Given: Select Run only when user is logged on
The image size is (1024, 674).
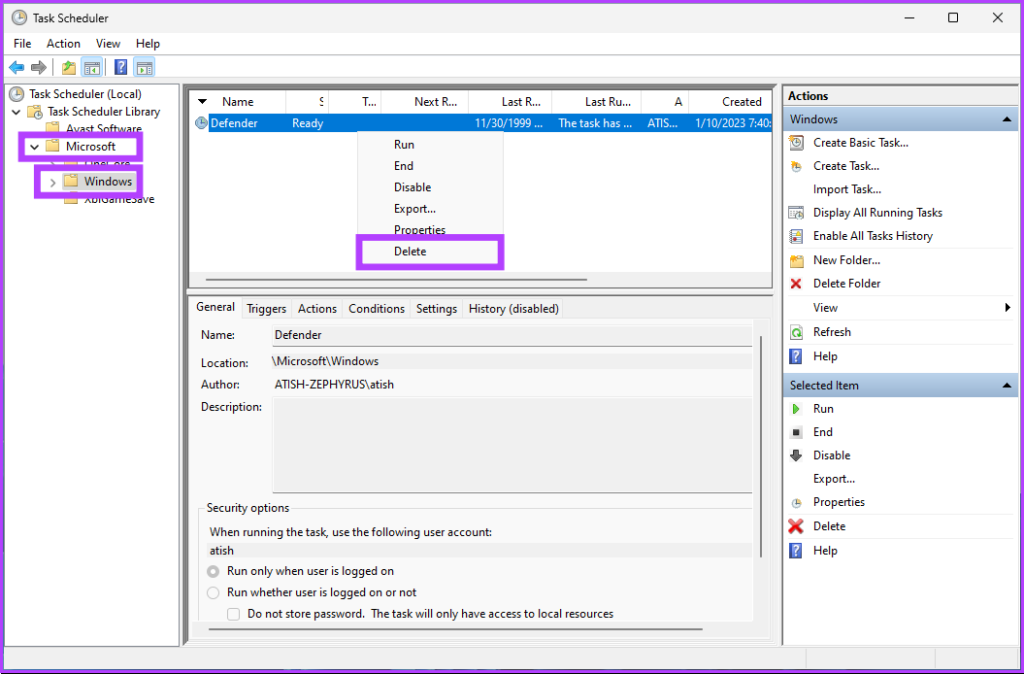Looking at the screenshot, I should [x=213, y=571].
